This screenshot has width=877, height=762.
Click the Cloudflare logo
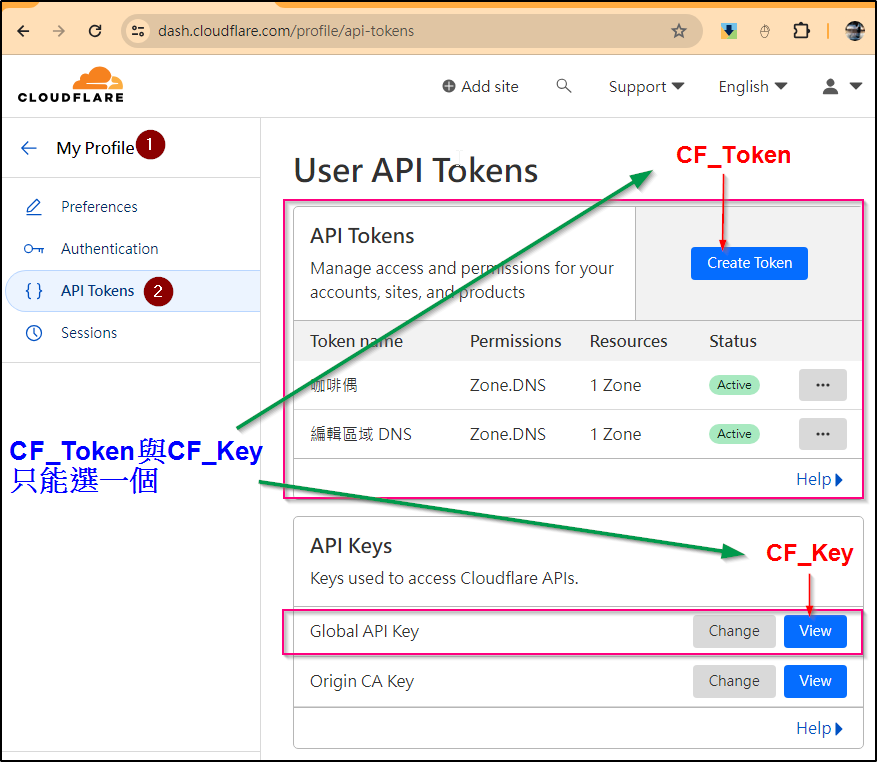70,85
